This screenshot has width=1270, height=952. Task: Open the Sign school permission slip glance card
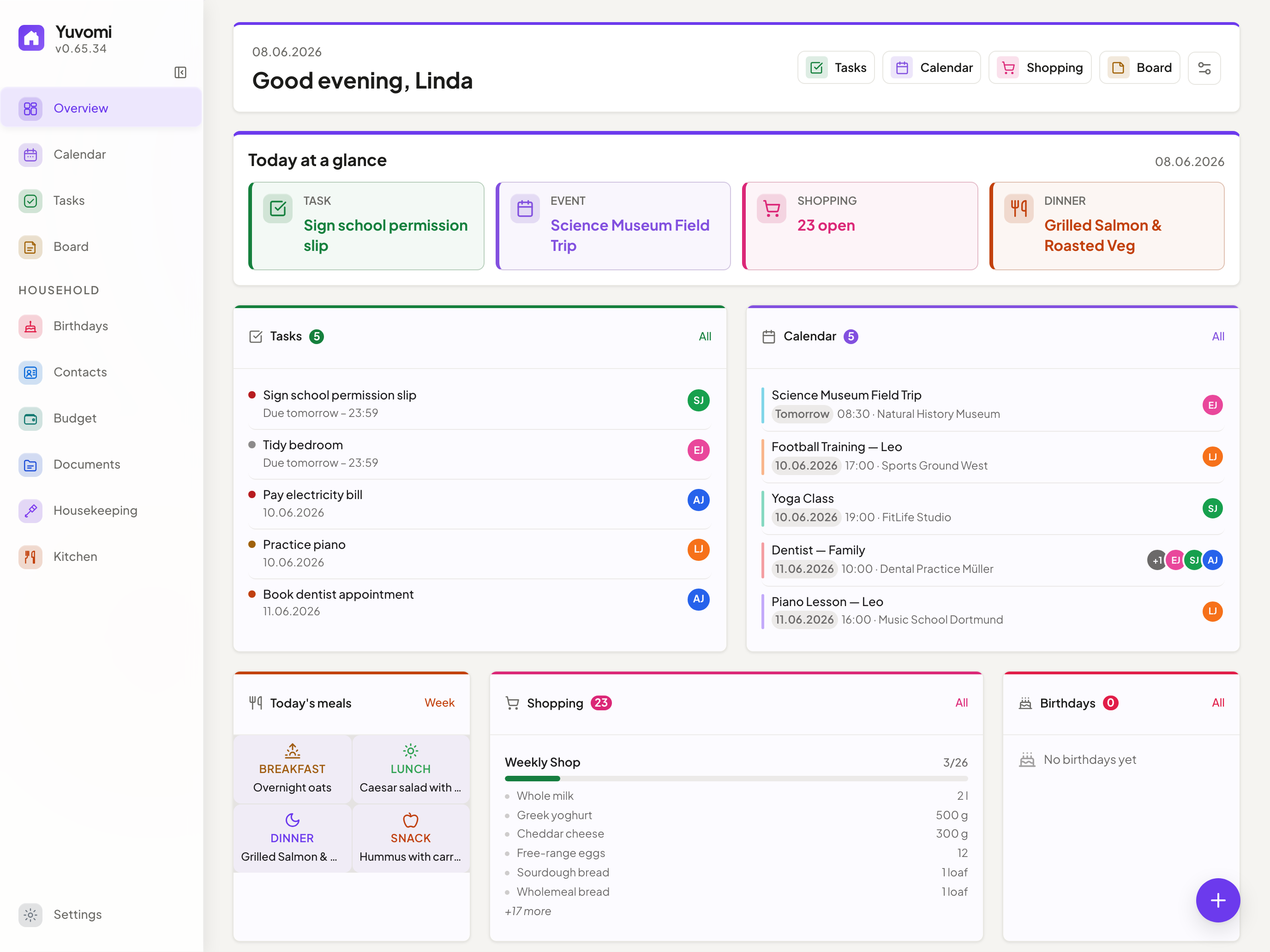coord(366,226)
